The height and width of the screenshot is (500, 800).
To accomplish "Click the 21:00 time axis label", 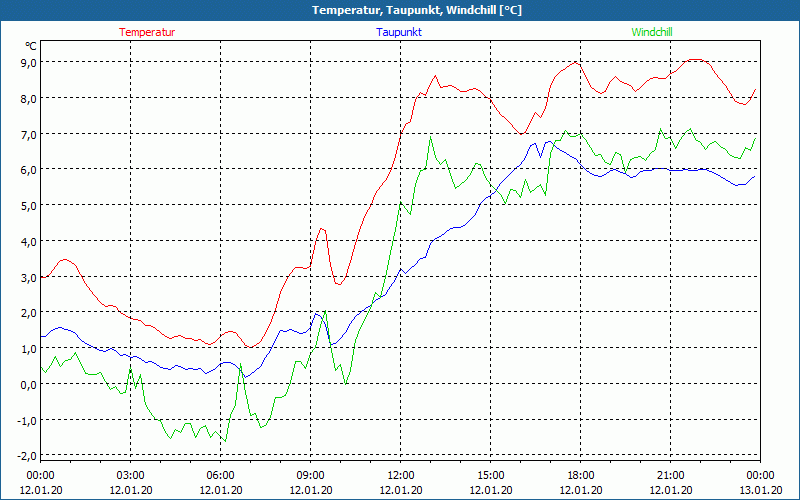I will [670, 476].
